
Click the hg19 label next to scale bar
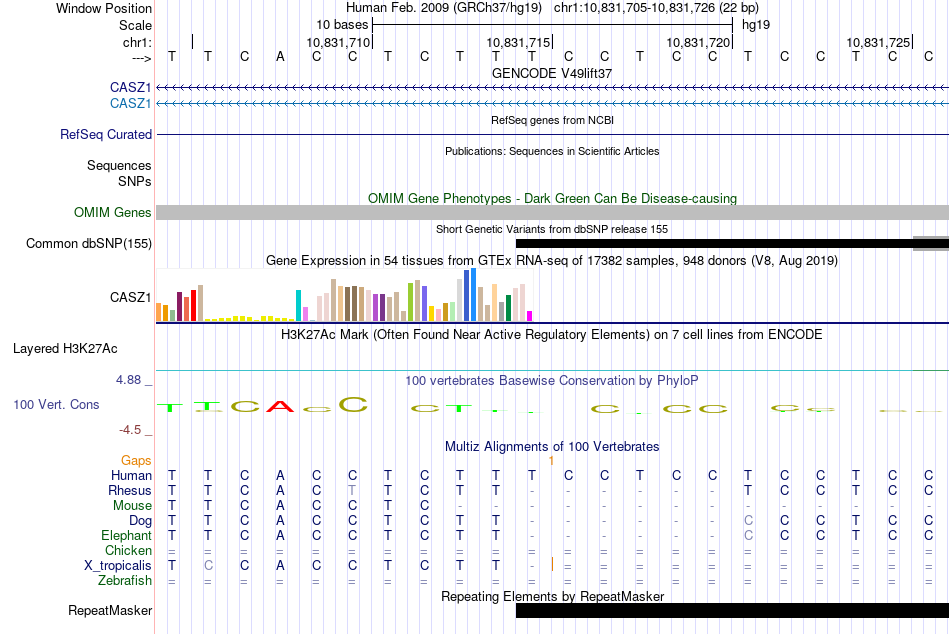click(x=756, y=25)
